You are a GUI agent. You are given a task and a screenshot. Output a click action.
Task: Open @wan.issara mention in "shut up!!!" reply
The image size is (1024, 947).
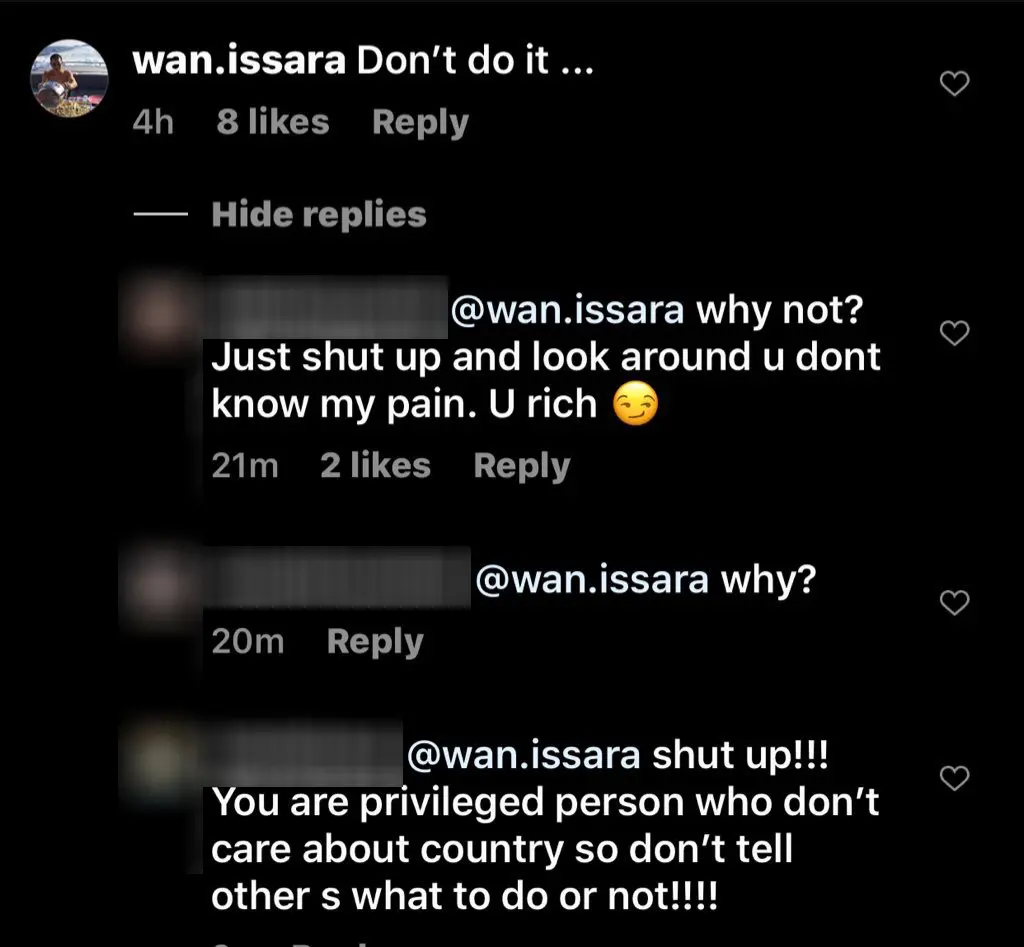pos(523,756)
